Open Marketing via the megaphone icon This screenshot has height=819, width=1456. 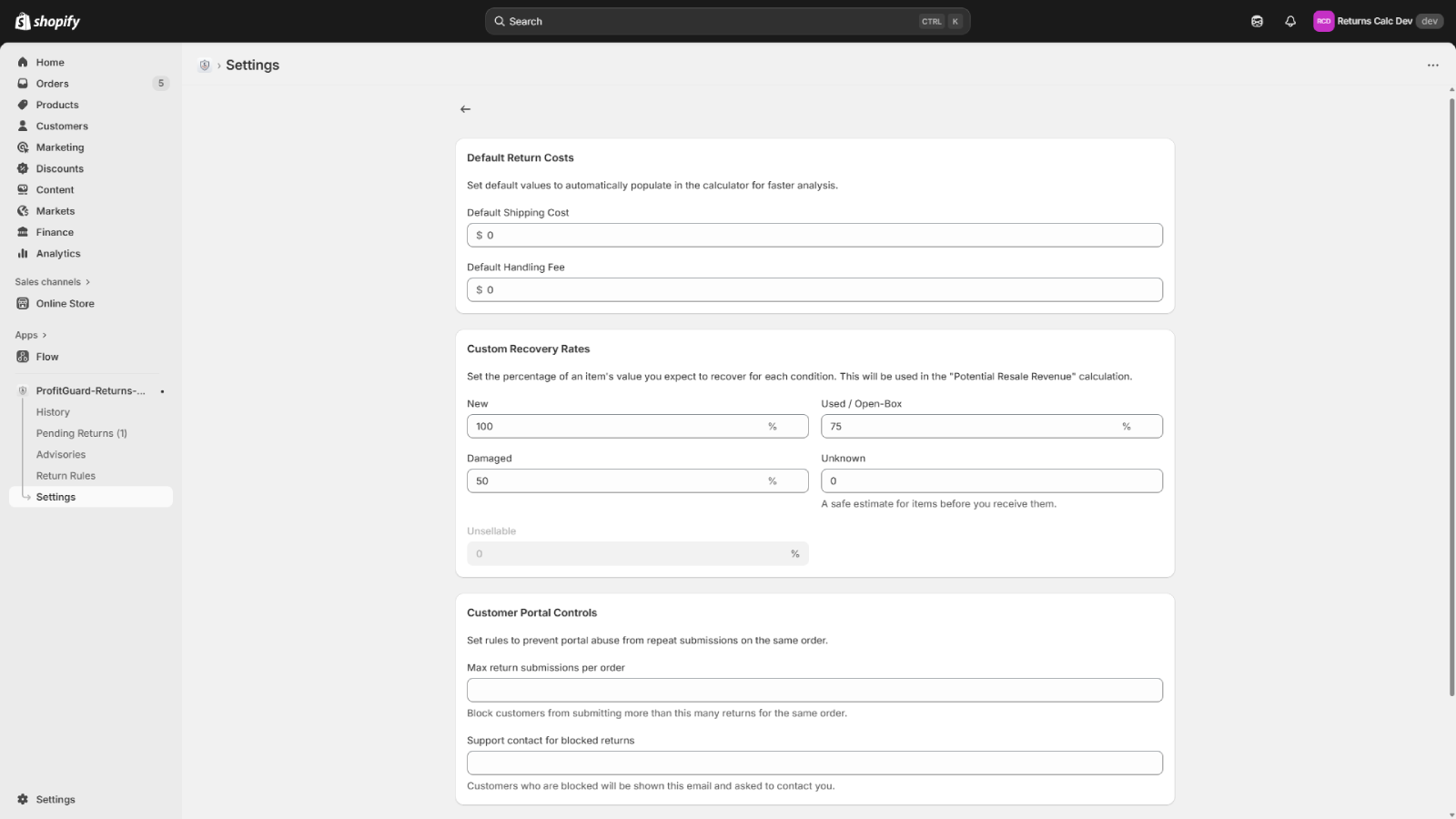click(22, 147)
